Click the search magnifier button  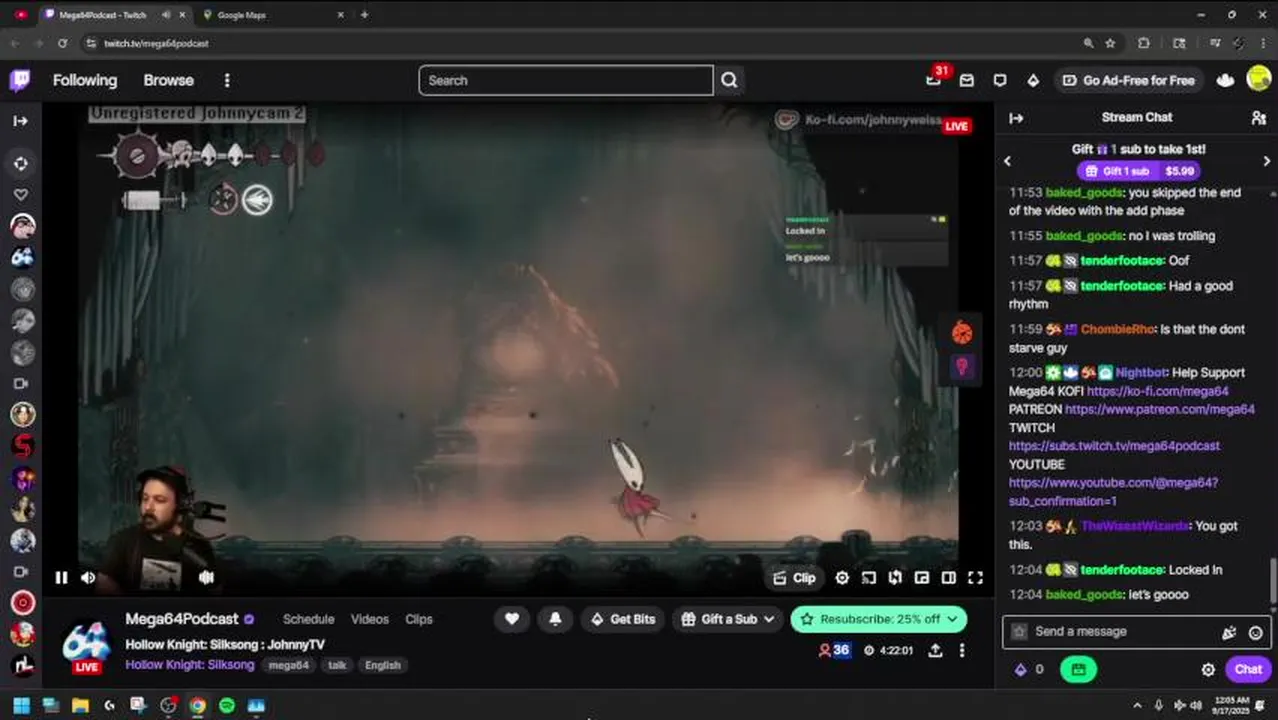coord(729,80)
